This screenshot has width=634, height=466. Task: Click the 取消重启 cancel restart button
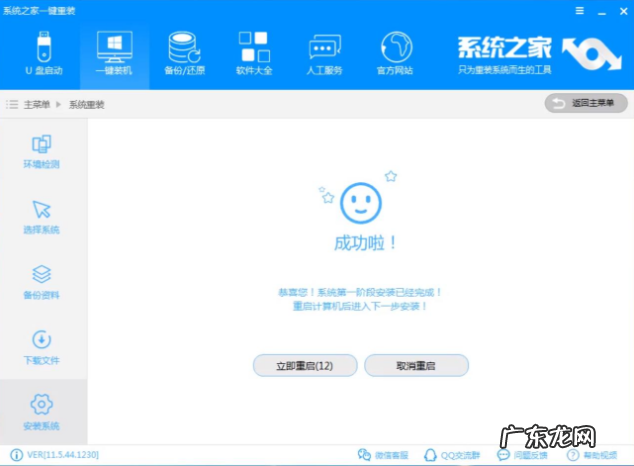(416, 366)
